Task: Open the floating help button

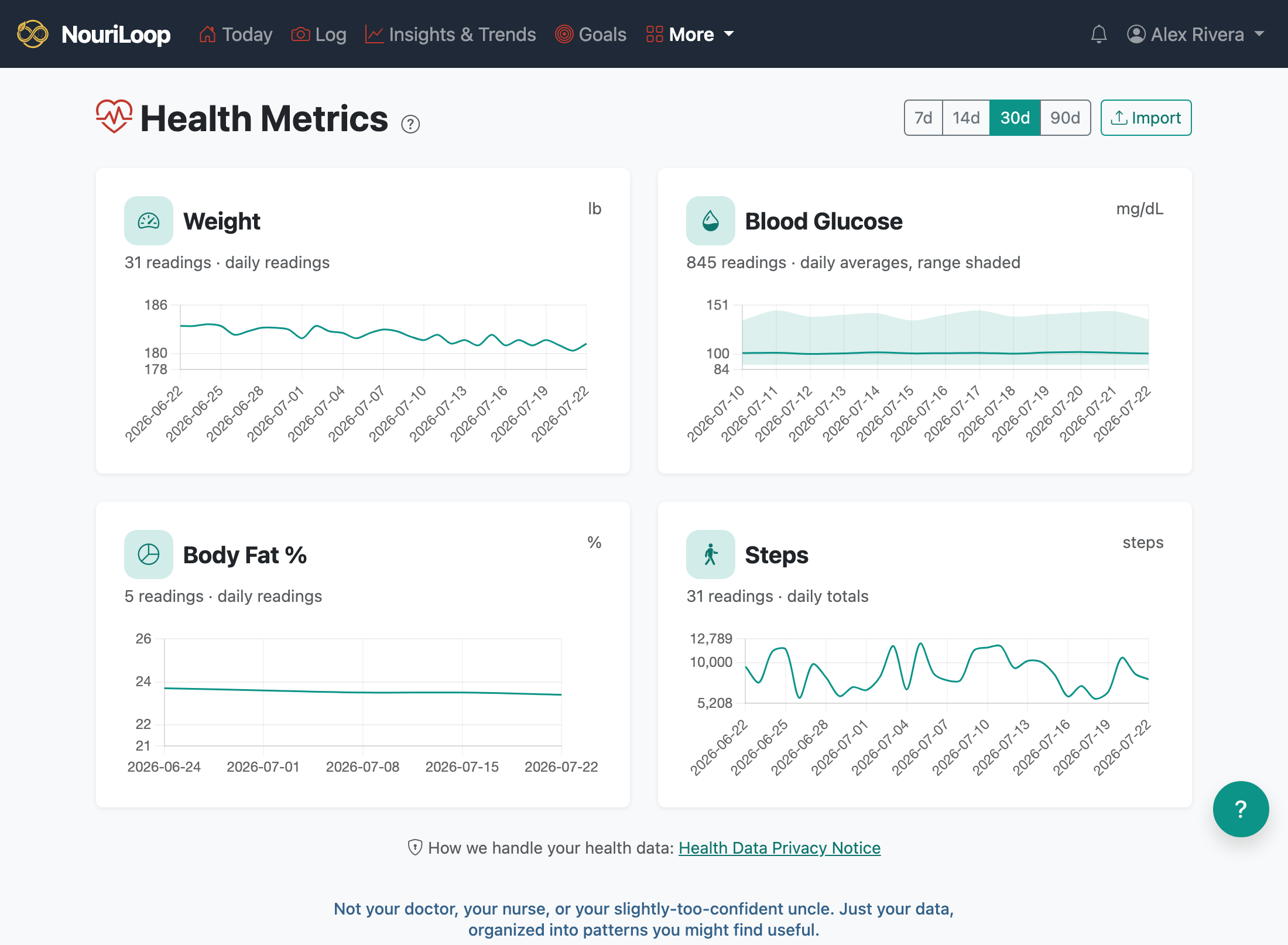Action: [1241, 809]
